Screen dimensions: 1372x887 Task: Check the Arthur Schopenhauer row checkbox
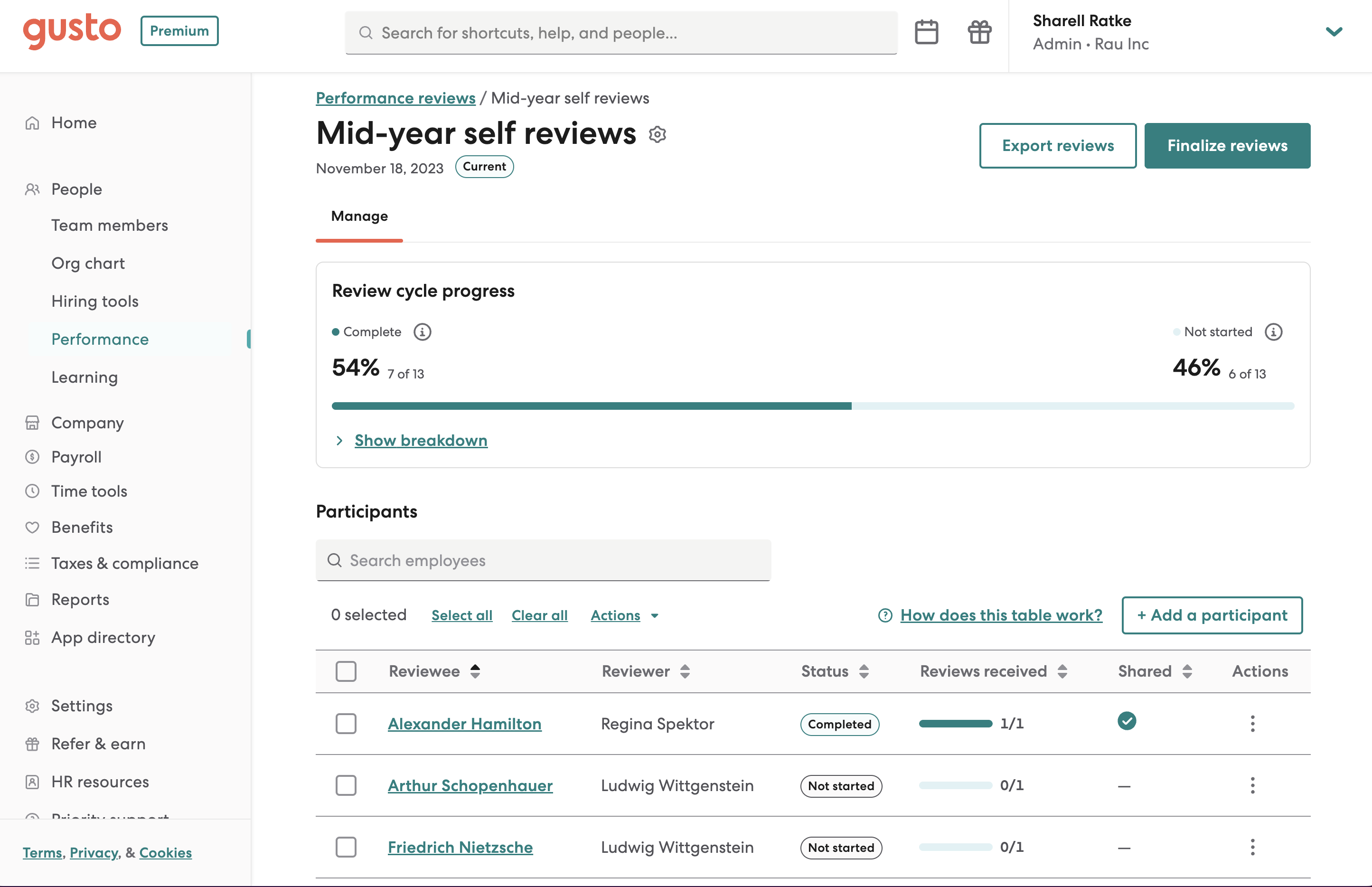coord(346,786)
